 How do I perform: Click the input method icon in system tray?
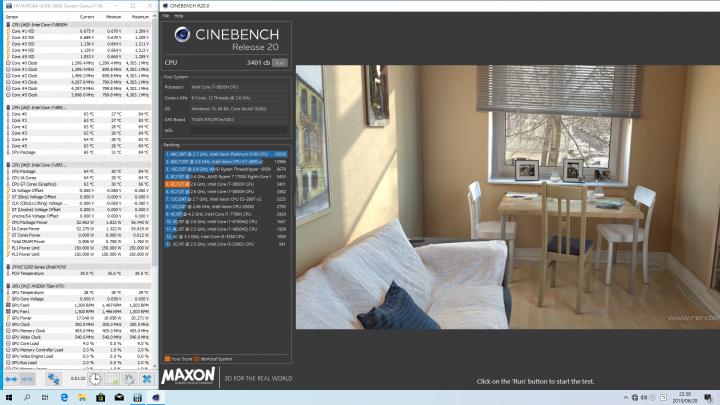coord(664,398)
